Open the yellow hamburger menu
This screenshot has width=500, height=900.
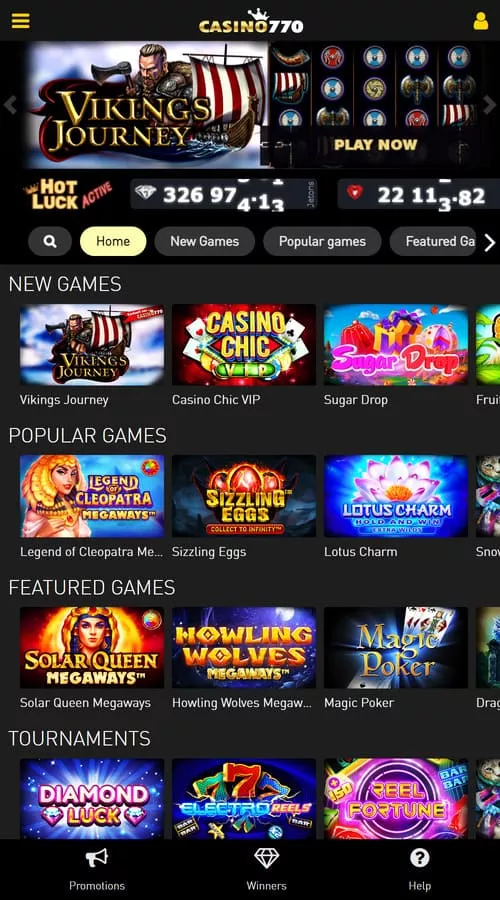click(x=20, y=21)
